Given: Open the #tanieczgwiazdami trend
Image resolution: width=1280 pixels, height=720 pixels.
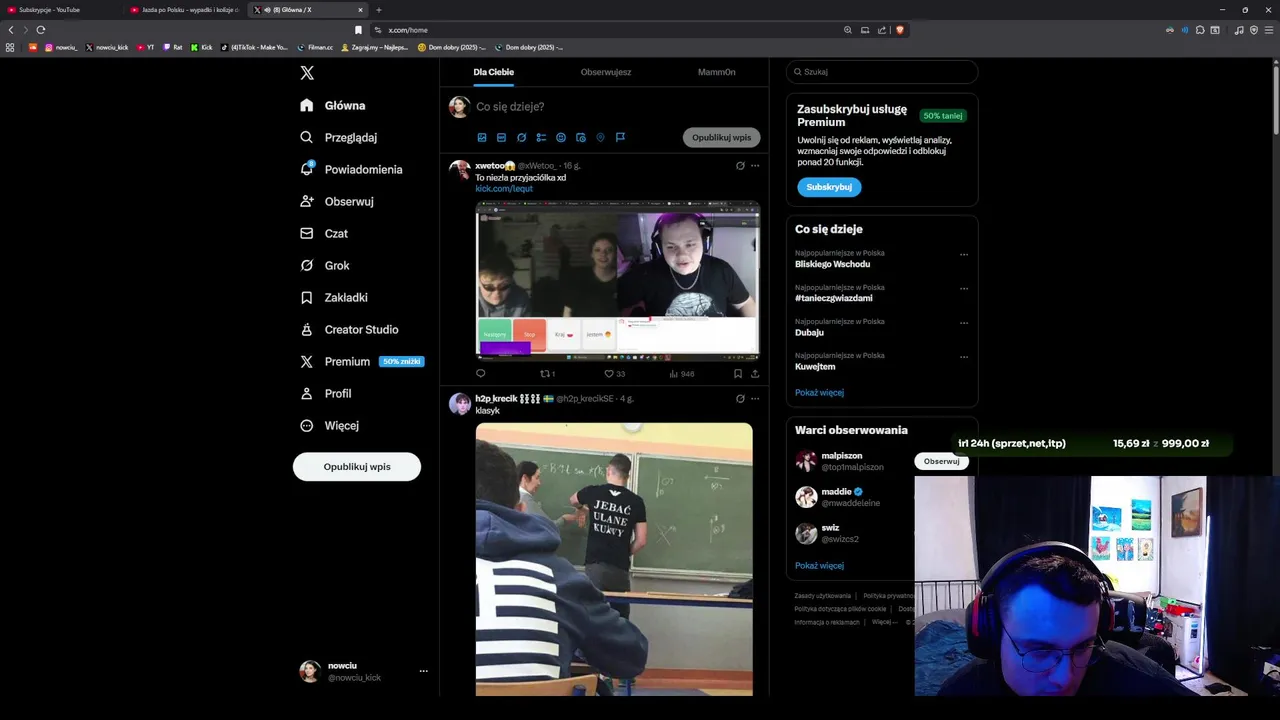Looking at the screenshot, I should [x=833, y=298].
